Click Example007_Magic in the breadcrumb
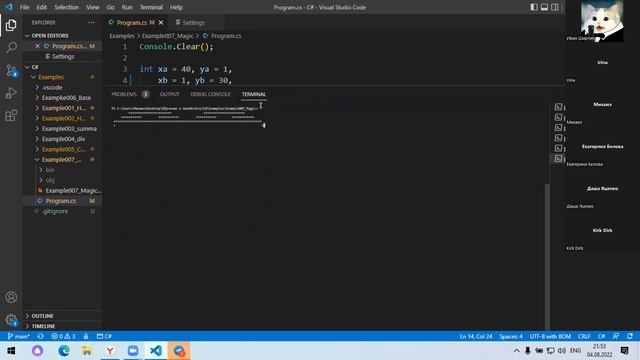640x360 pixels. click(167, 36)
